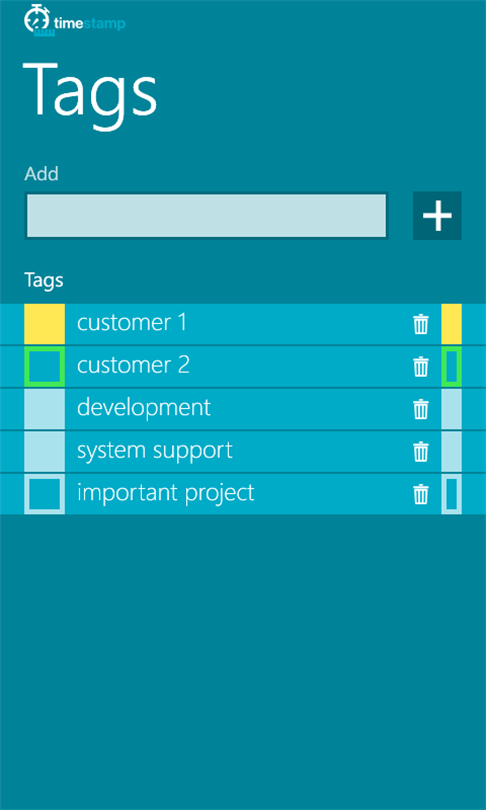The height and width of the screenshot is (810, 486).
Task: Tap the yellow color bar right of customer 1
Action: [451, 324]
